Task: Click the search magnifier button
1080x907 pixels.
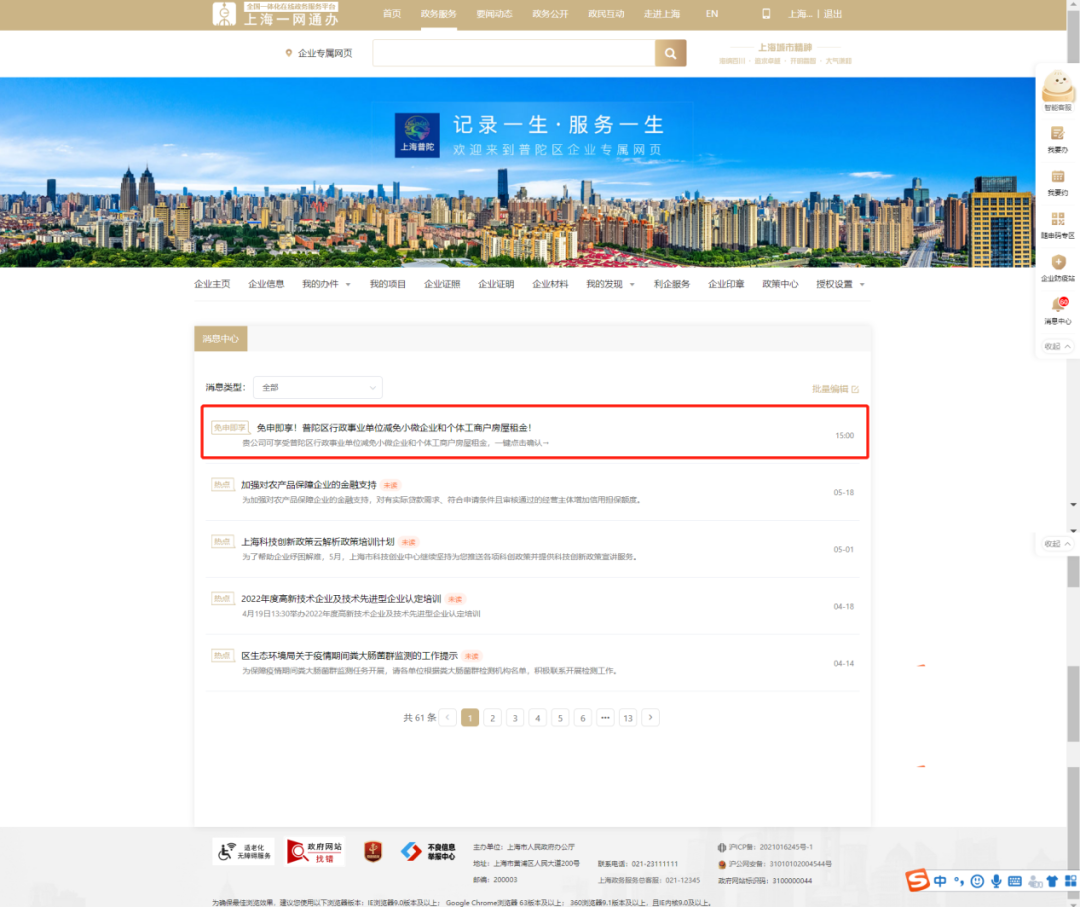Action: coord(670,53)
